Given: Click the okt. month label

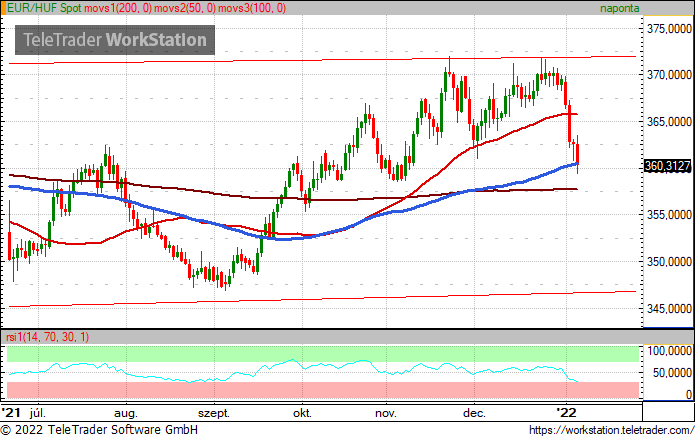Looking at the screenshot, I should click(x=302, y=413).
